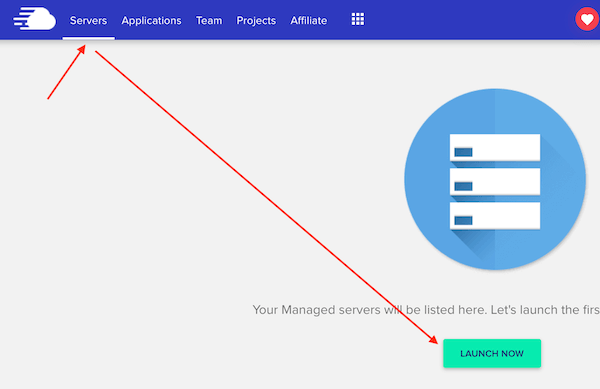Go to the Team tab
The image size is (600, 389).
[209, 20]
